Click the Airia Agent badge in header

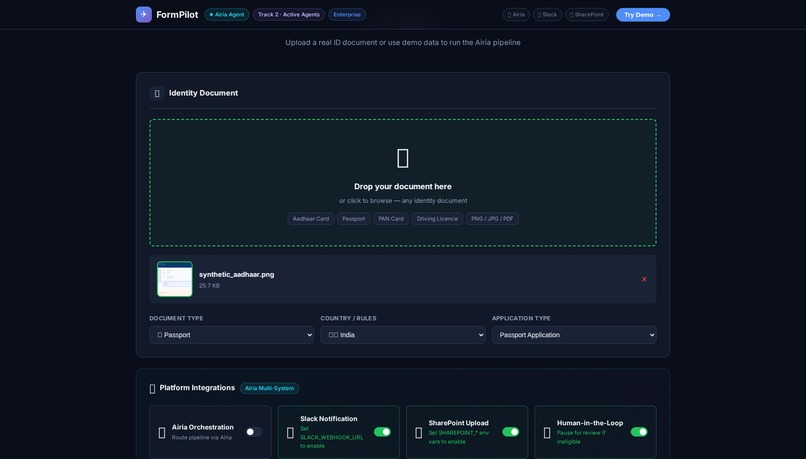tap(227, 14)
